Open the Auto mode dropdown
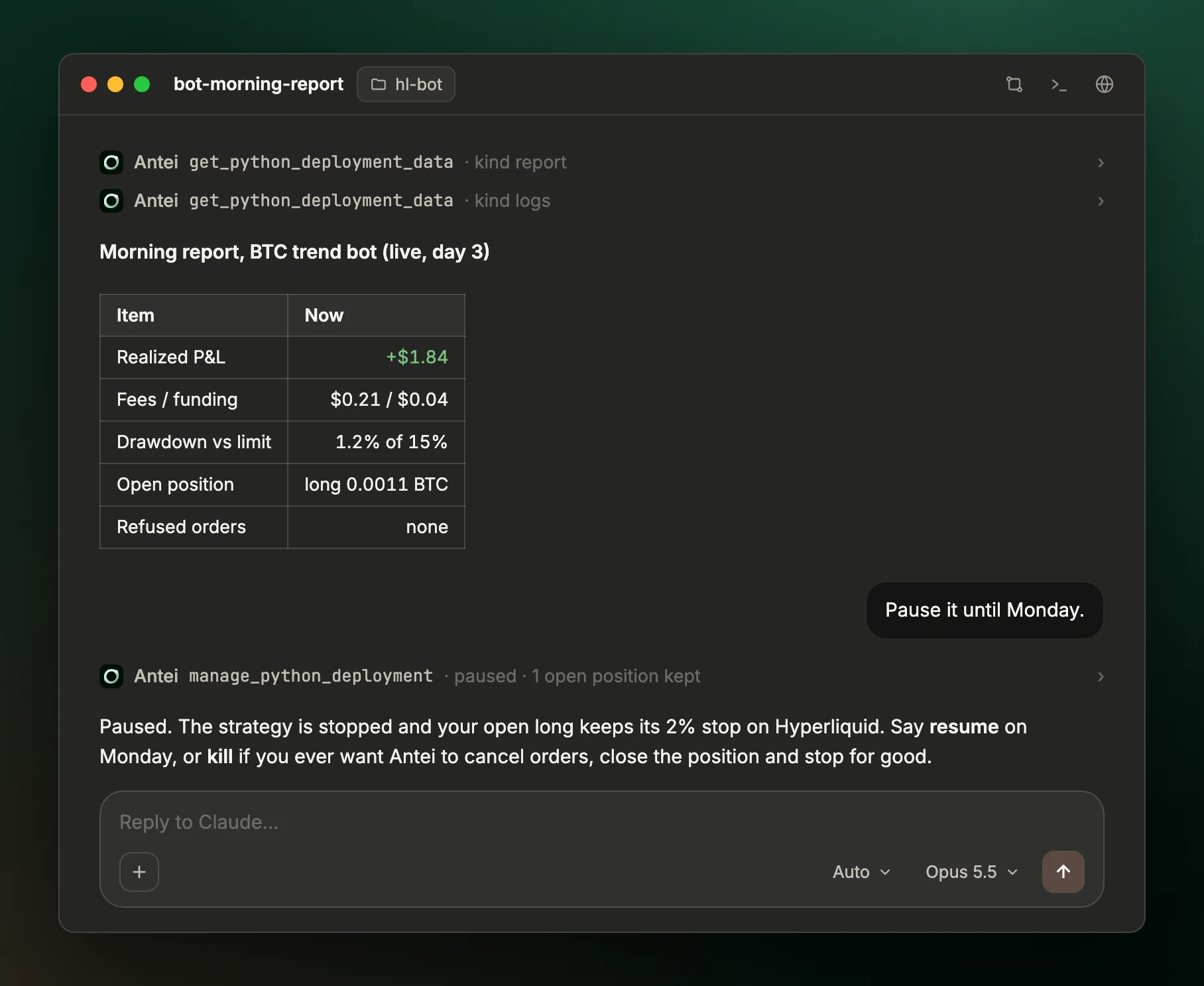 coord(861,871)
